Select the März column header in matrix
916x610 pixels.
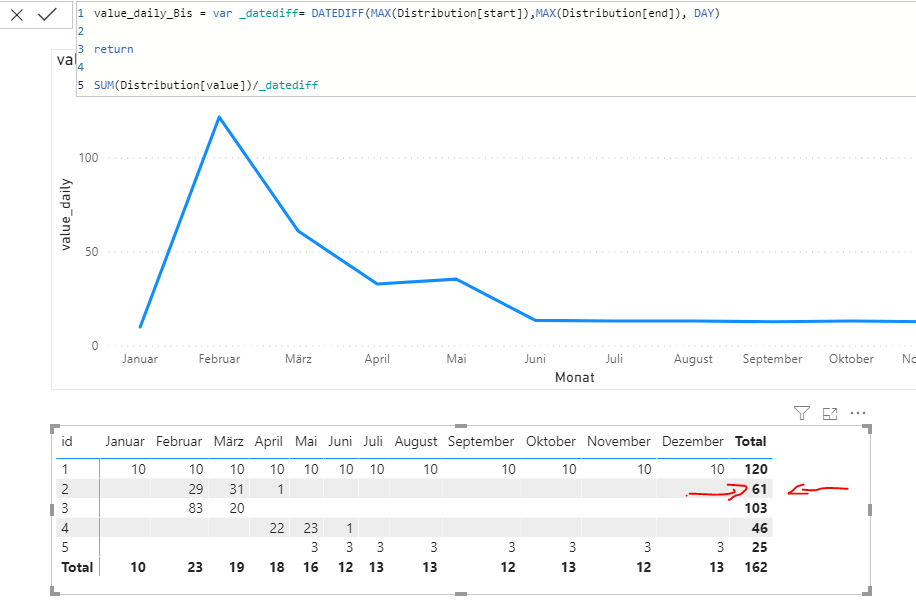pos(228,441)
